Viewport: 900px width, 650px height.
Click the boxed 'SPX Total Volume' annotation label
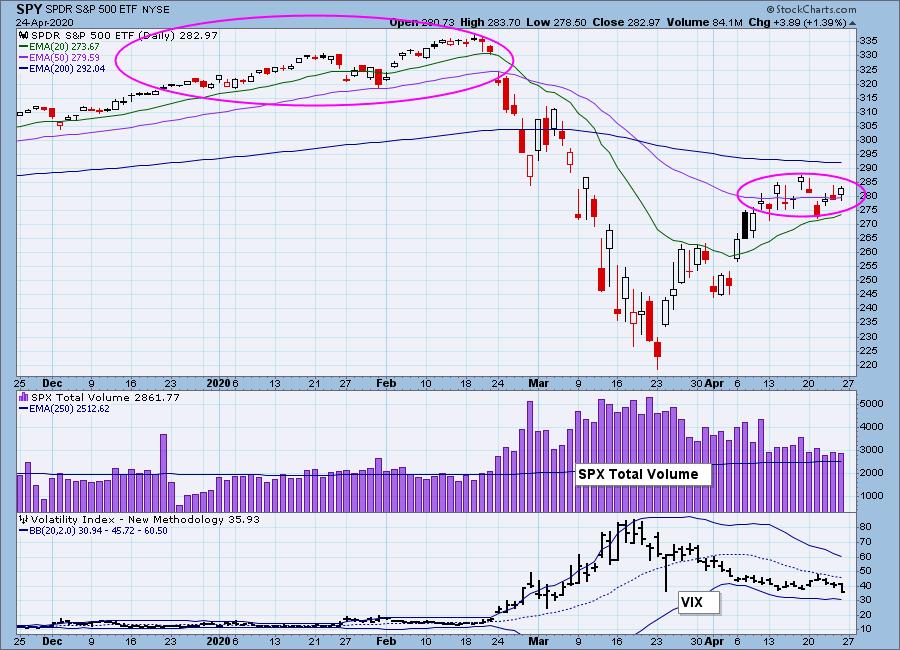click(x=643, y=474)
